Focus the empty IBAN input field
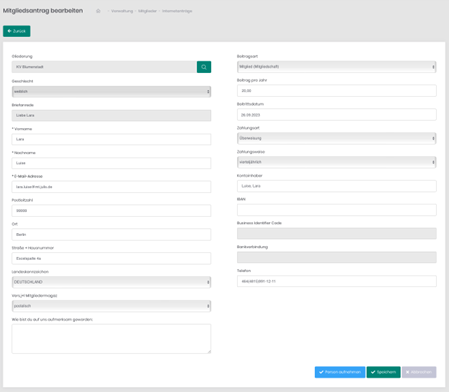The height and width of the screenshot is (392, 449). click(x=337, y=210)
